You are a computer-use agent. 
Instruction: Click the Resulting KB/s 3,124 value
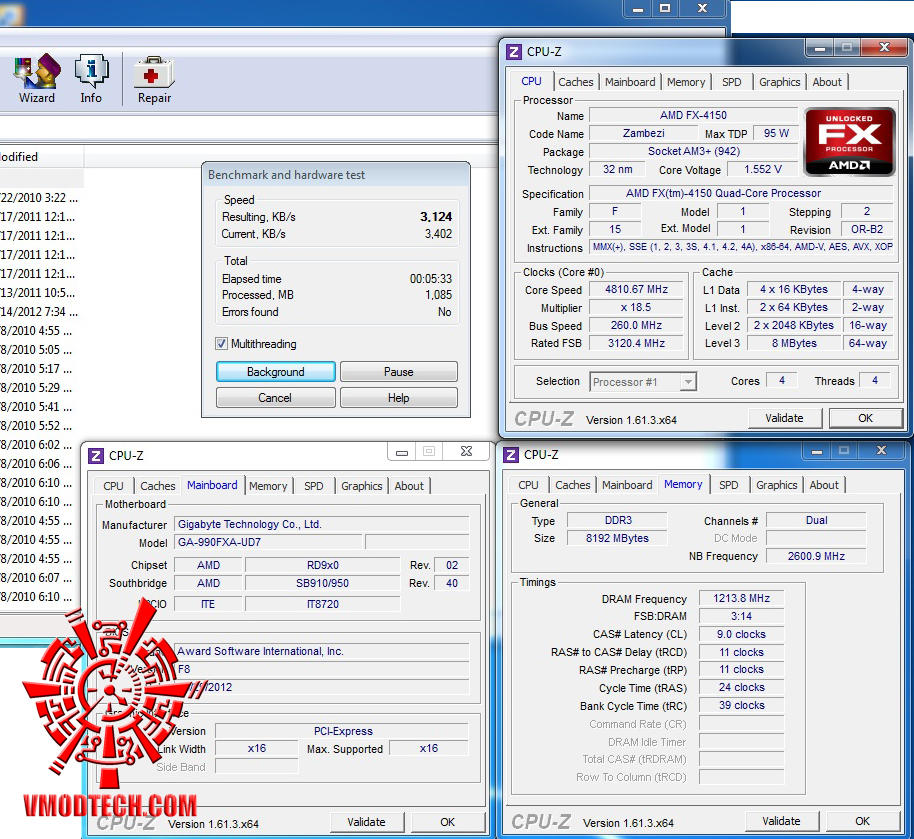pyautogui.click(x=436, y=217)
